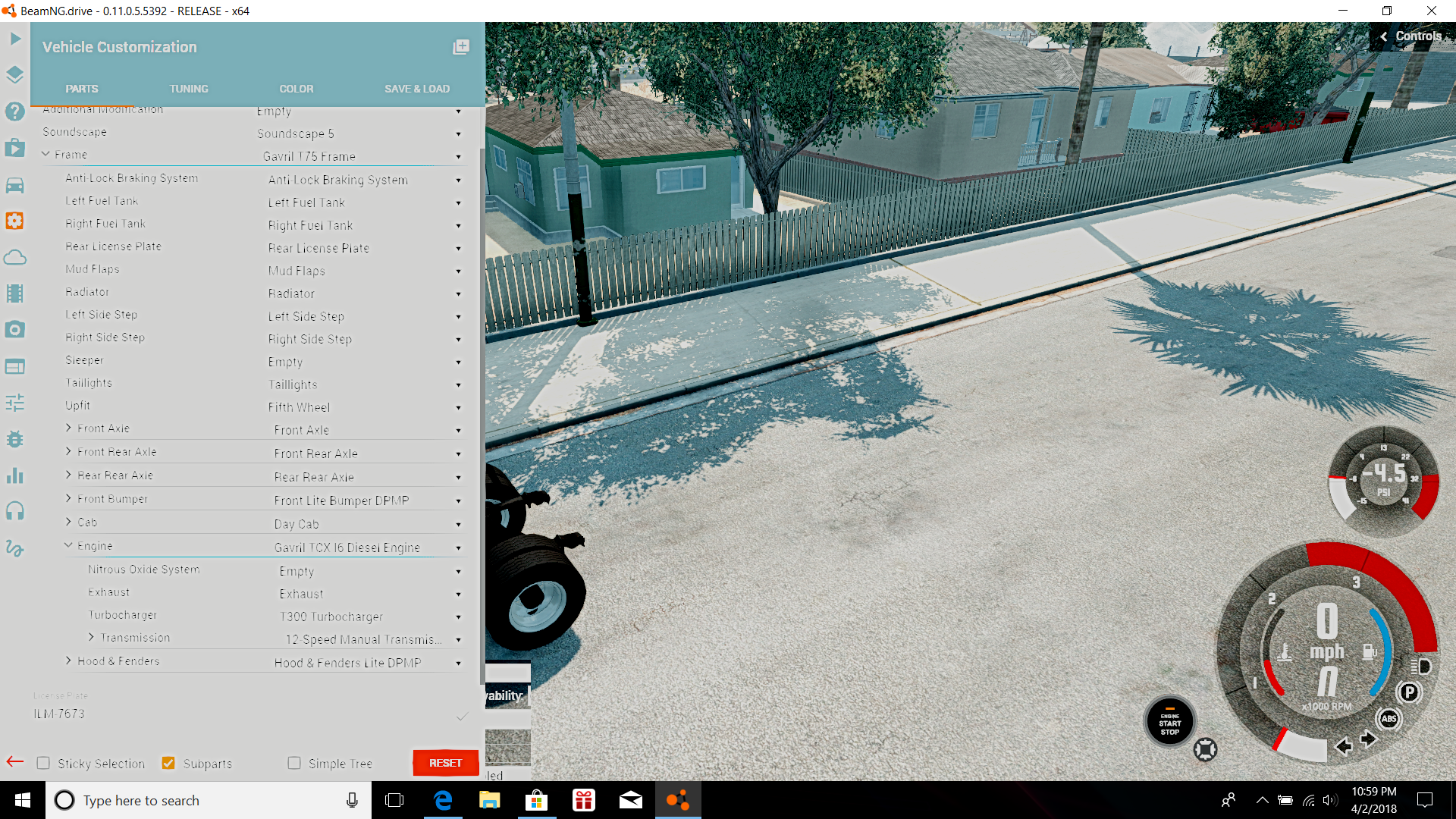Open the environment cloud icon
Screen dimensions: 1456x819
click(x=15, y=257)
